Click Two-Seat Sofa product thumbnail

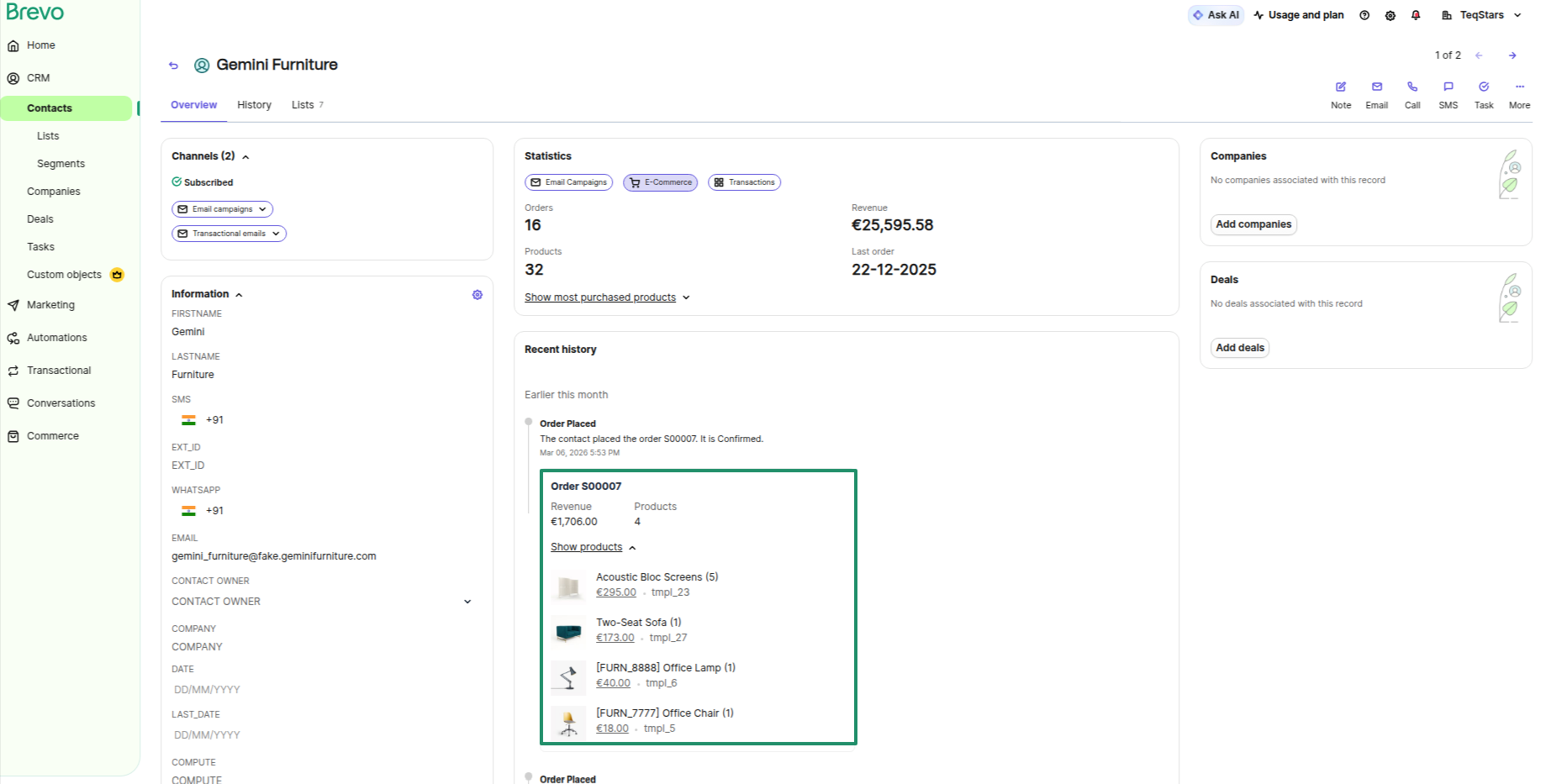pyautogui.click(x=569, y=631)
